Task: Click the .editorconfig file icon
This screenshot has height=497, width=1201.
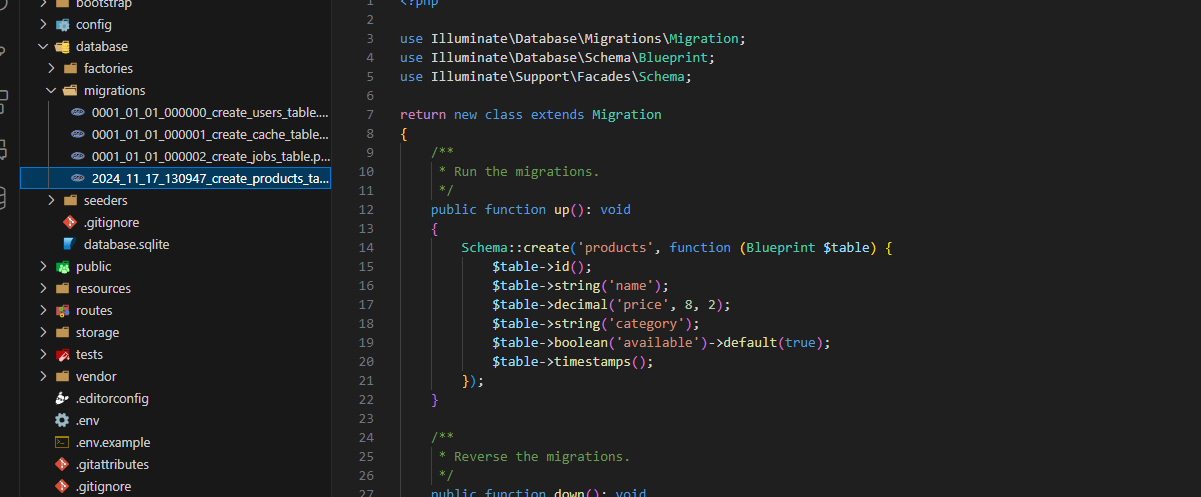Action: point(62,398)
